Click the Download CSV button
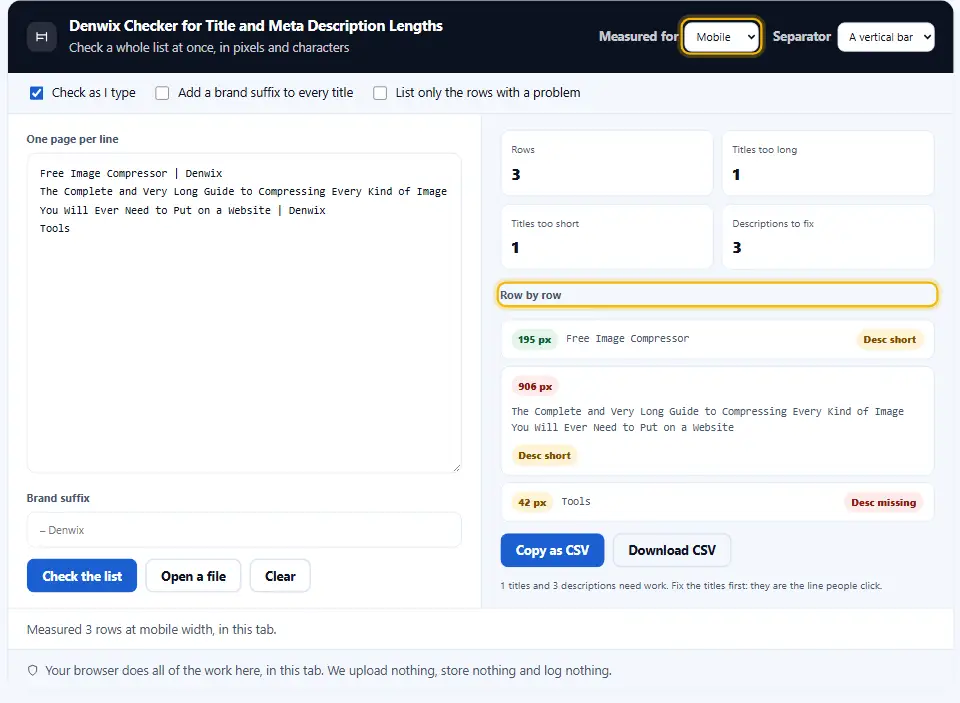The image size is (960, 703). point(672,550)
